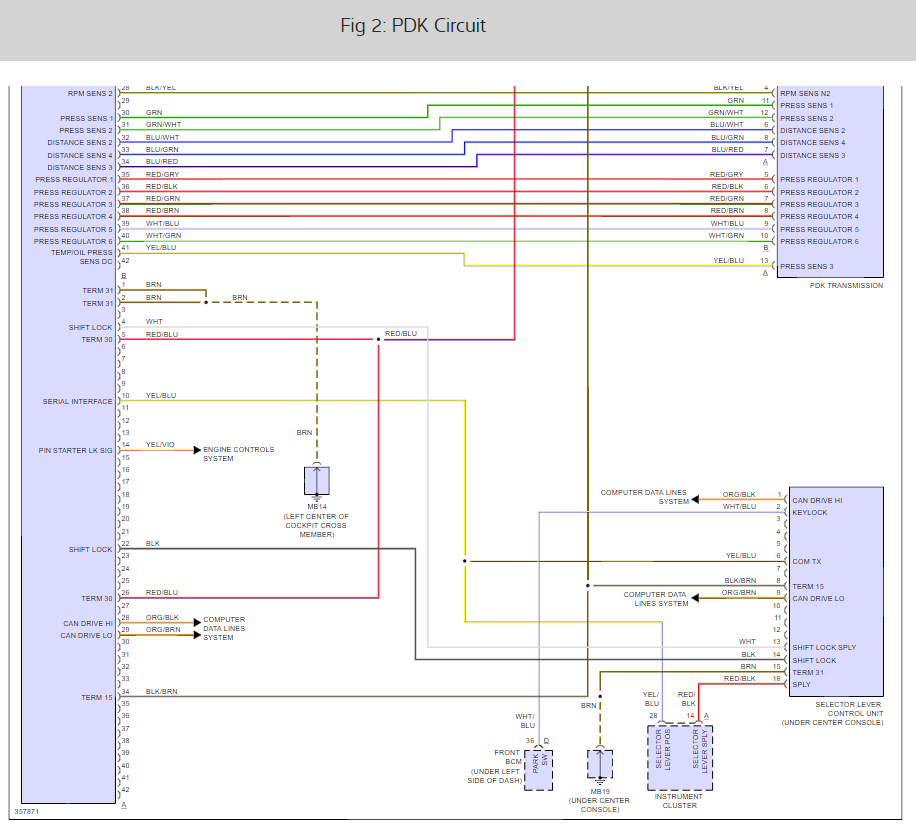Click the arrowhead on the ORG/BRN pin 9 wire

click(x=695, y=598)
